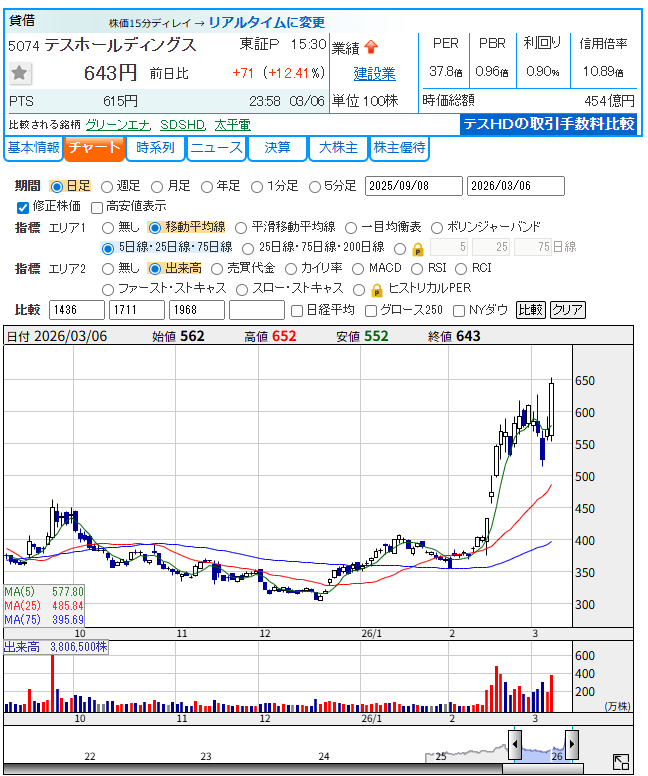Select the MACD indicator

[x=358, y=269]
